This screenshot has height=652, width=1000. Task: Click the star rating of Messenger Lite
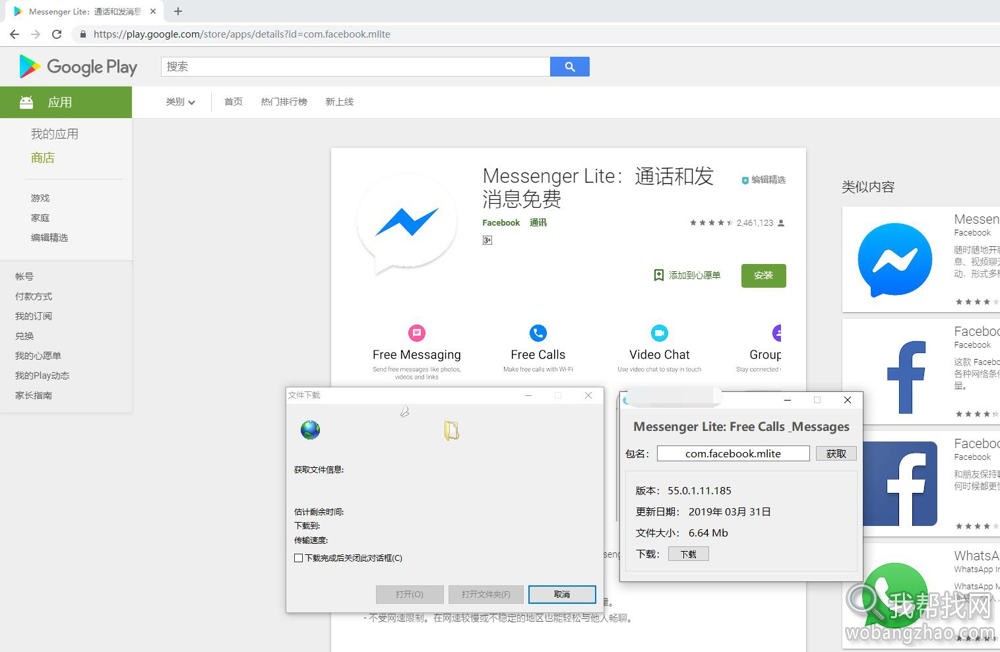pyautogui.click(x=710, y=223)
